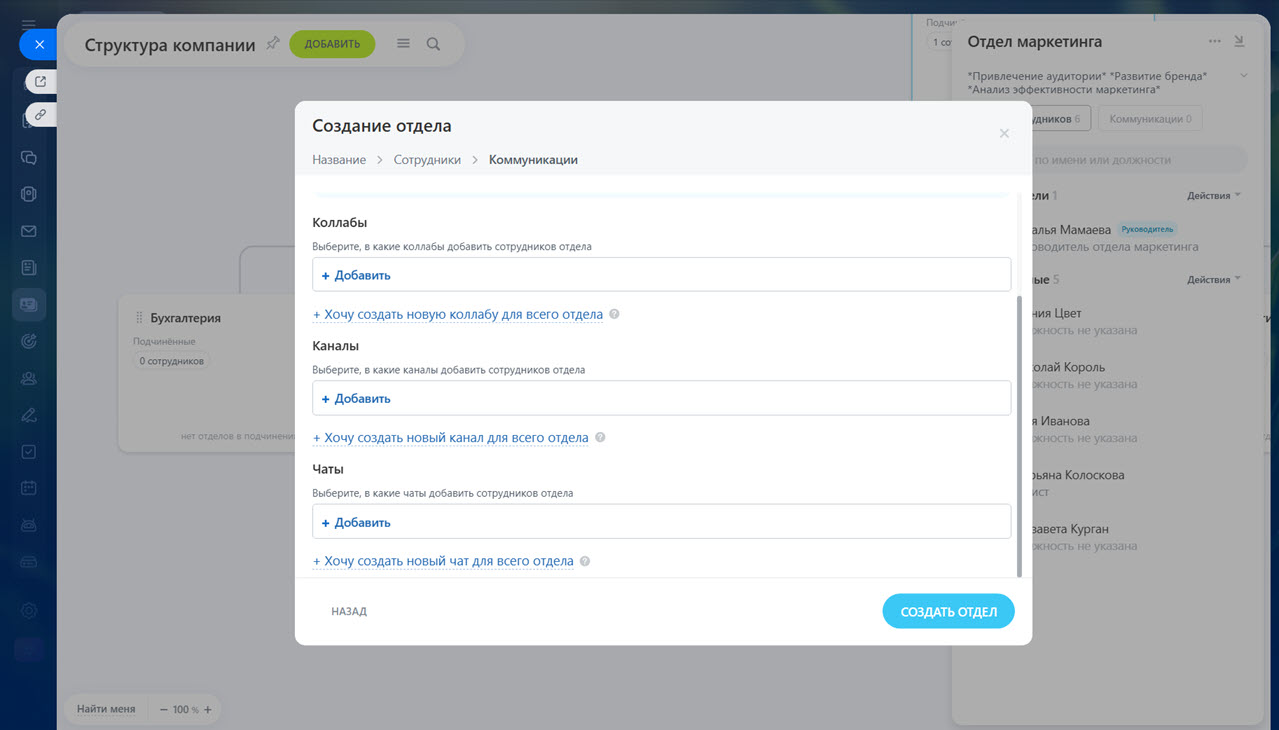The height and width of the screenshot is (730, 1279).
Task: Open three-dots menu in Отдел маркетинга panel
Action: (x=1214, y=42)
